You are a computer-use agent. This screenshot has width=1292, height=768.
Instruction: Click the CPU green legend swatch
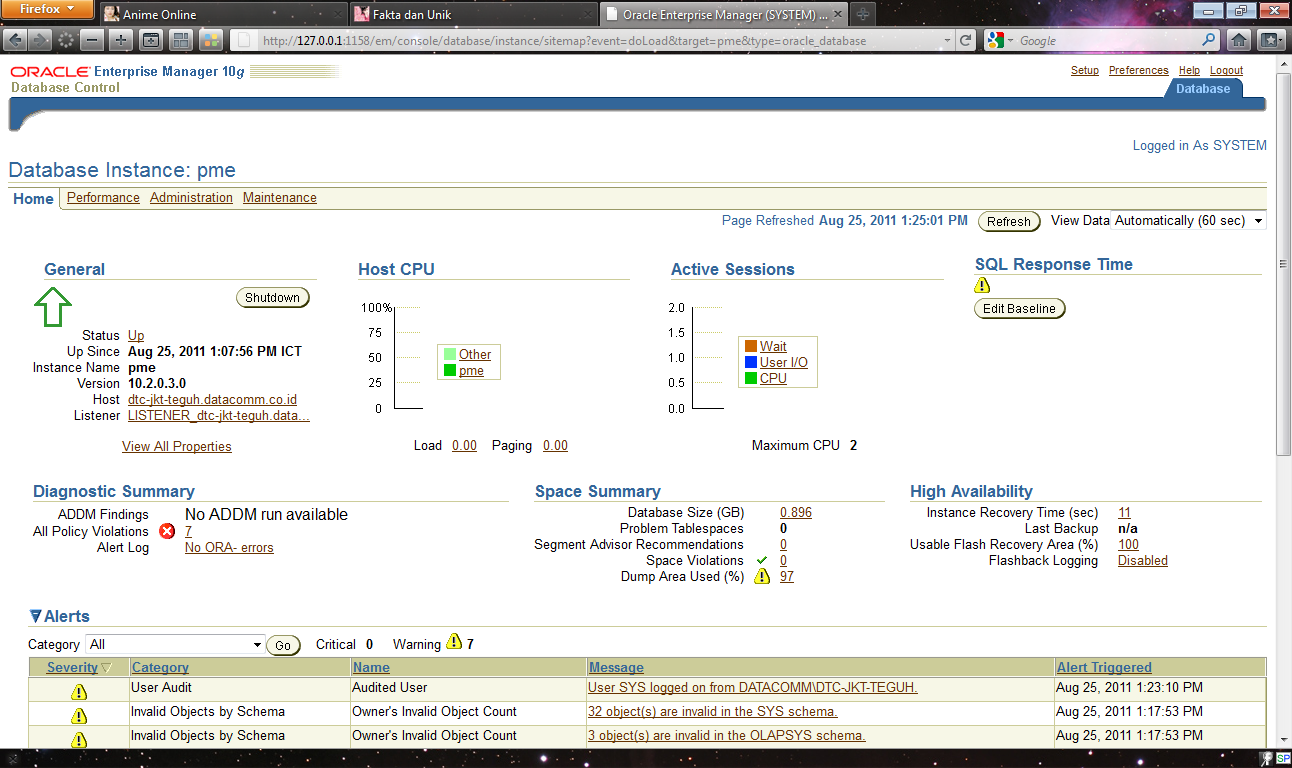(751, 378)
